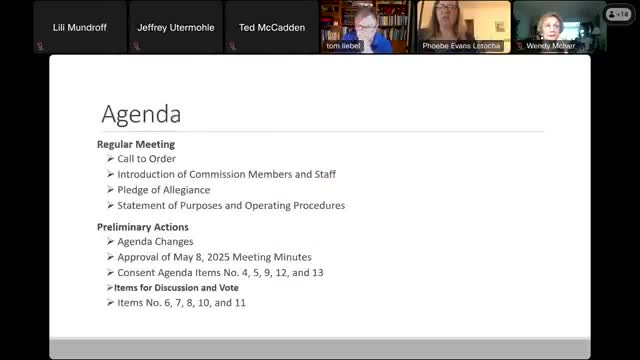Click the Agenda slide title
The image size is (640, 360).
click(x=141, y=114)
